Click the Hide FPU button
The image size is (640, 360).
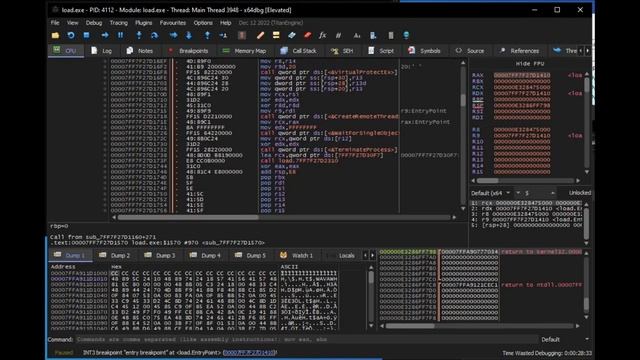pos(529,64)
